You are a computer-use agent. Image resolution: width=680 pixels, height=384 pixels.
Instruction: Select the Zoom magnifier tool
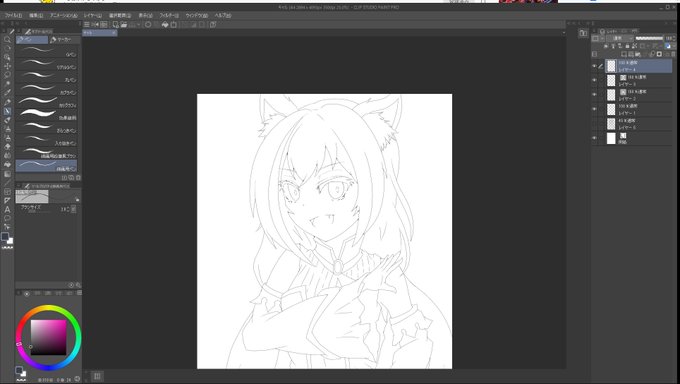(7, 39)
